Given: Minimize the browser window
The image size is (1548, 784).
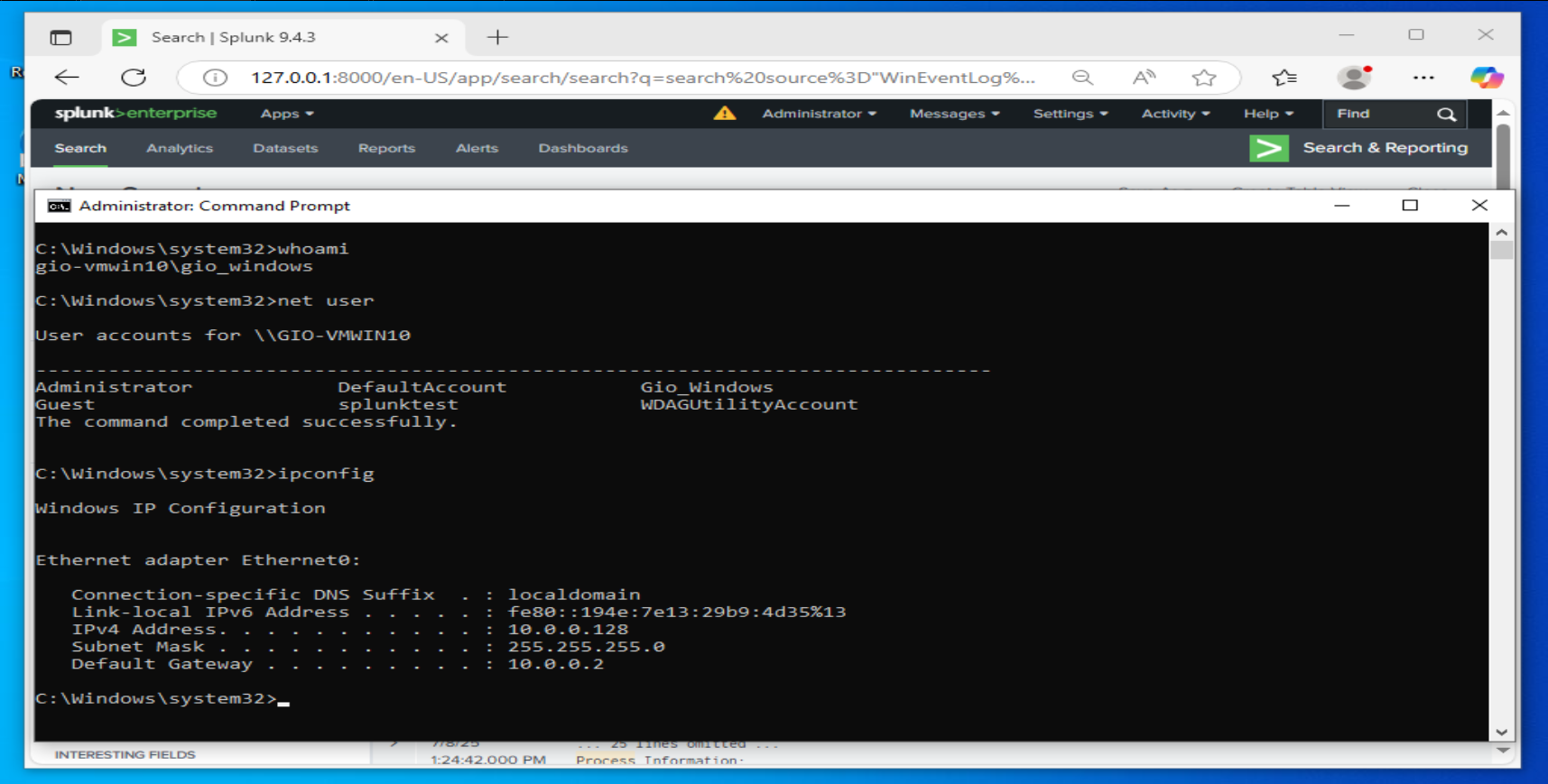Looking at the screenshot, I should point(1347,35).
